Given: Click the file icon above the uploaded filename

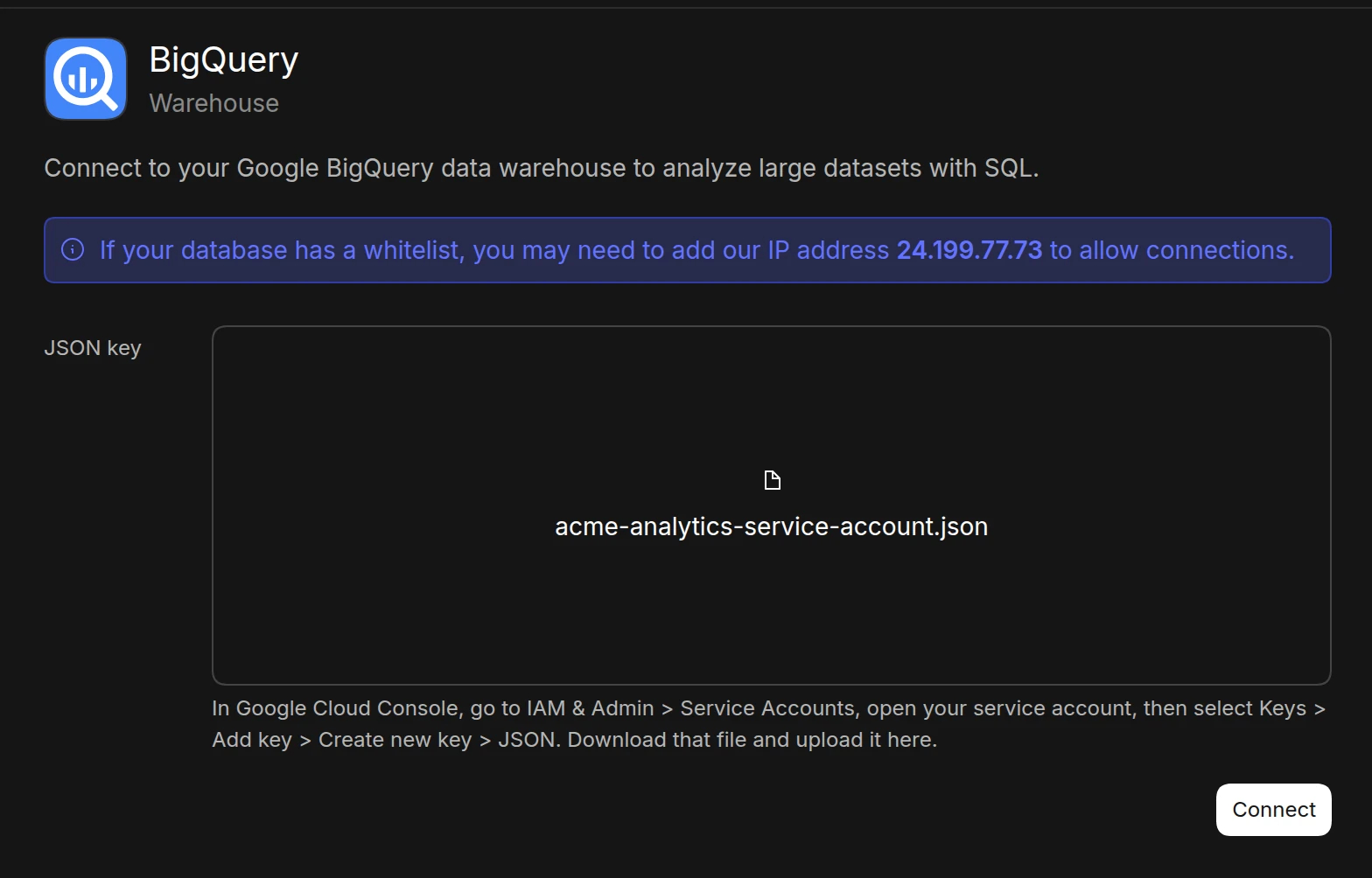Looking at the screenshot, I should point(772,480).
